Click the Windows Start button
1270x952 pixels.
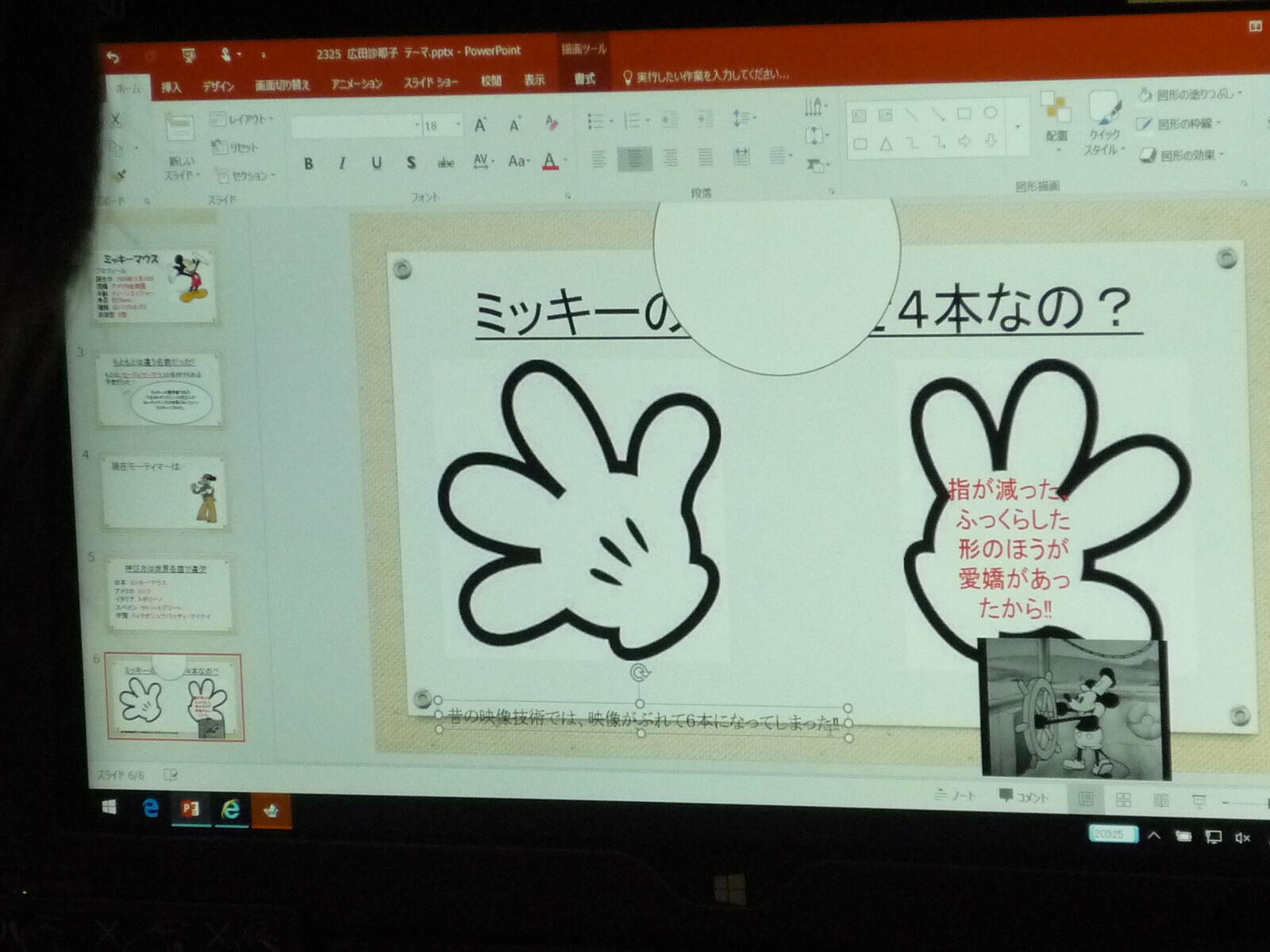(x=110, y=807)
